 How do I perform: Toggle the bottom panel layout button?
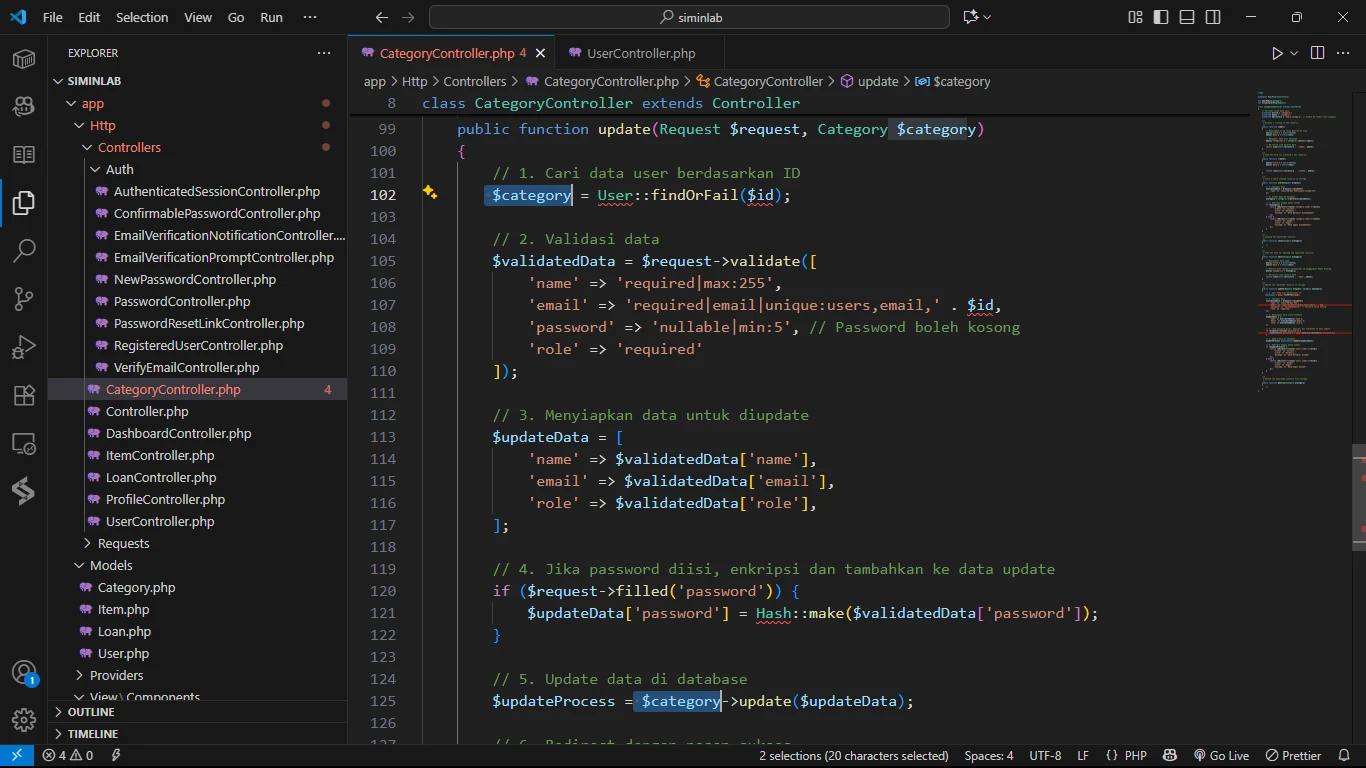[x=1187, y=17]
